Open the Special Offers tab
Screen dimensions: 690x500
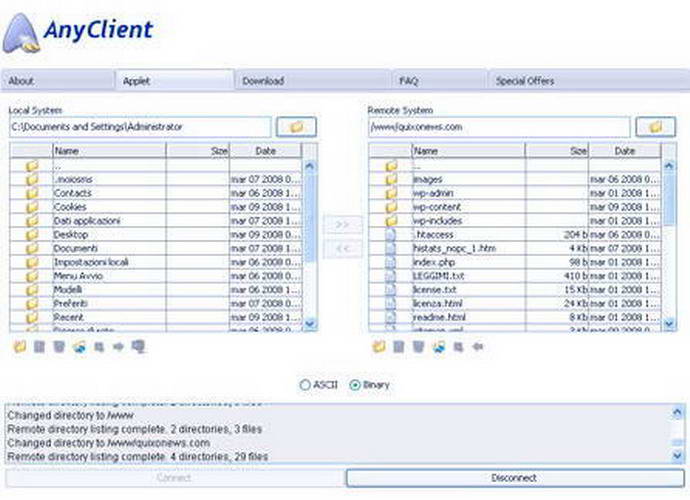pyautogui.click(x=588, y=81)
